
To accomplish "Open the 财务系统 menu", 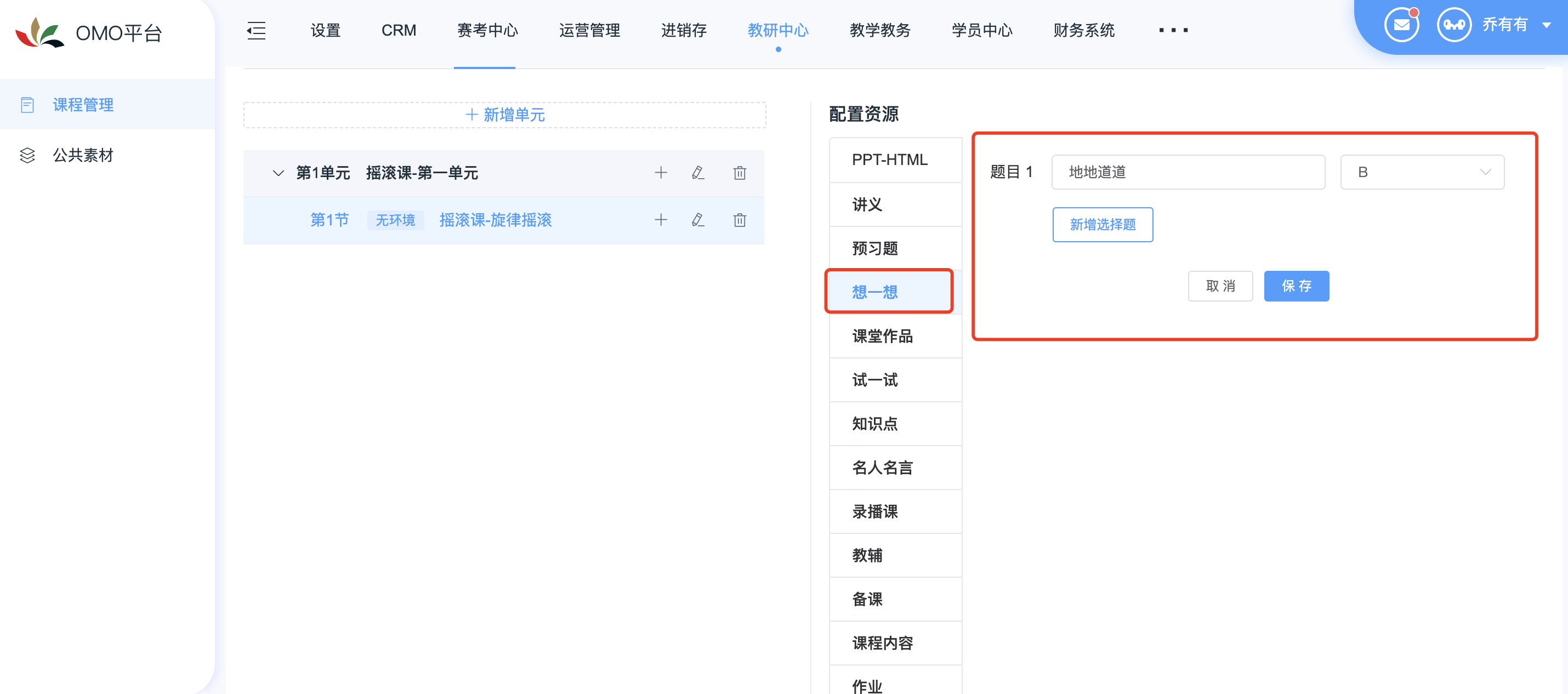I will (1083, 31).
